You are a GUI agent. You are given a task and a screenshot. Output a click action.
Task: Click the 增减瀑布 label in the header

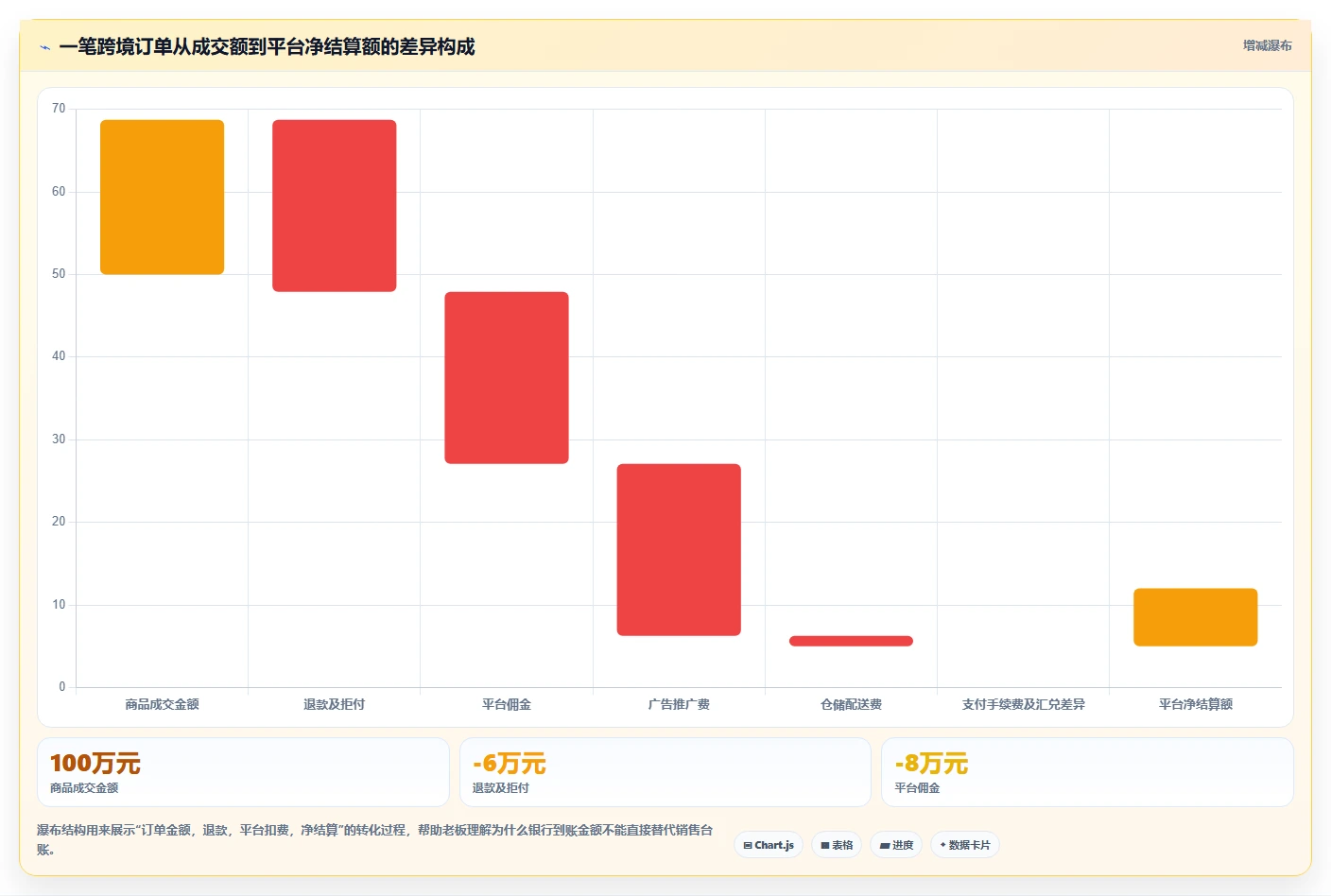[x=1267, y=45]
